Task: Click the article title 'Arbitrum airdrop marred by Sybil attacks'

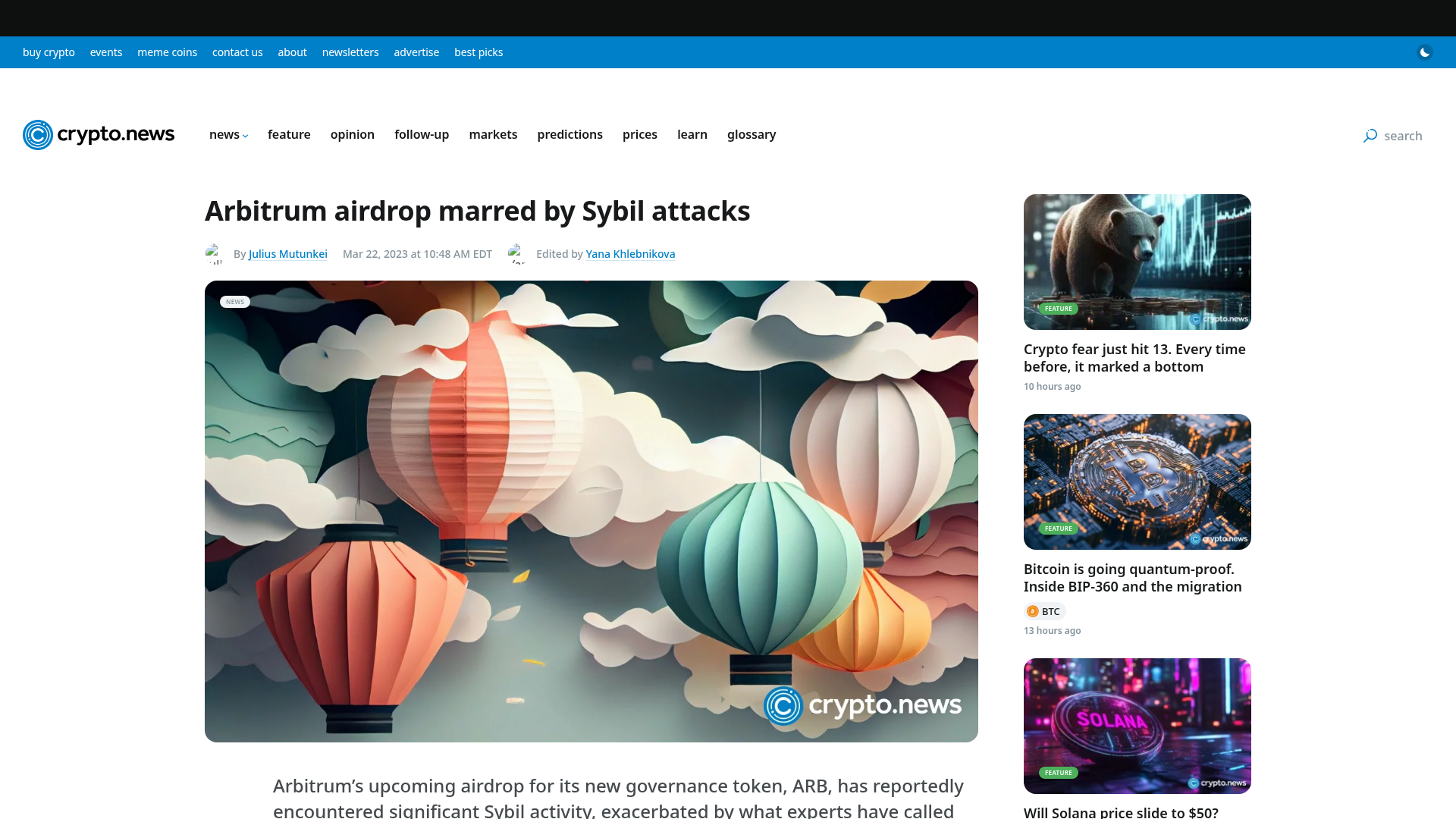Action: (x=478, y=211)
